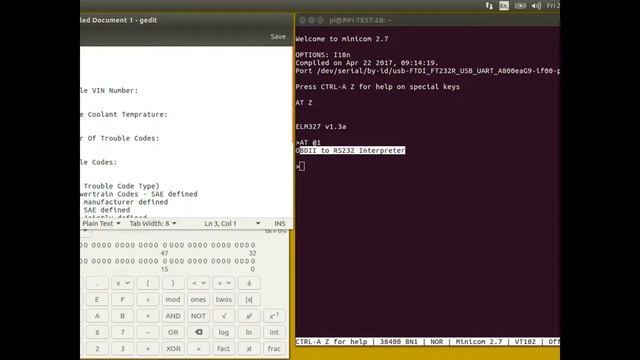Click the division operator in calculator
Image resolution: width=640 pixels, height=360 pixels.
(x=148, y=300)
